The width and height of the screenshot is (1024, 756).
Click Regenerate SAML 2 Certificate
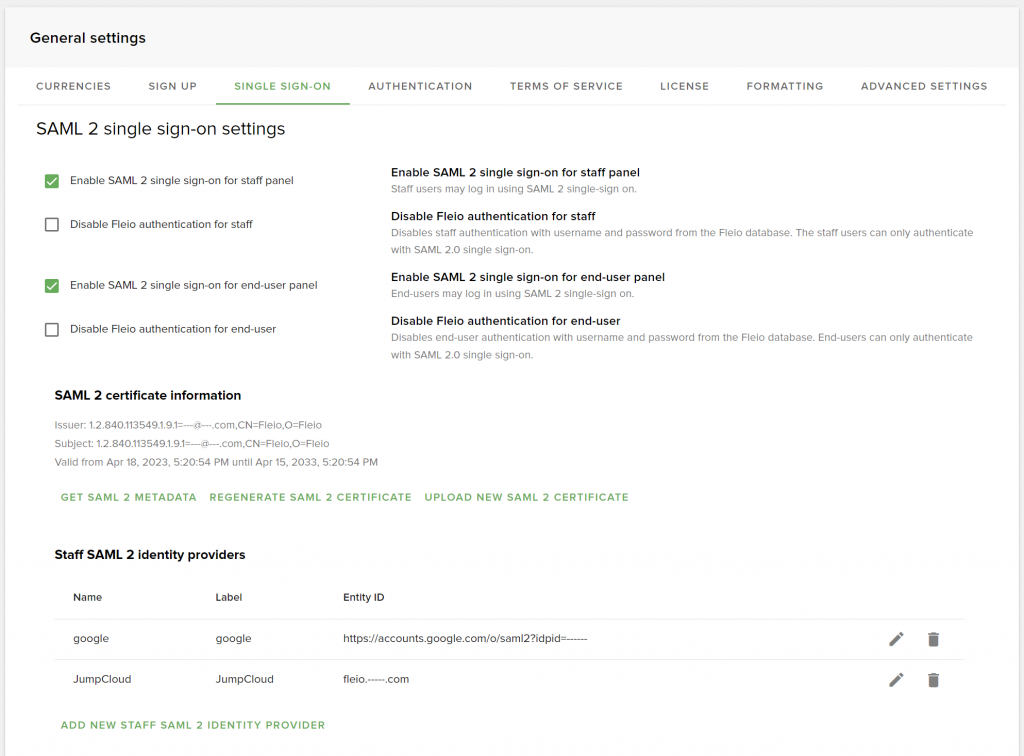(x=310, y=497)
